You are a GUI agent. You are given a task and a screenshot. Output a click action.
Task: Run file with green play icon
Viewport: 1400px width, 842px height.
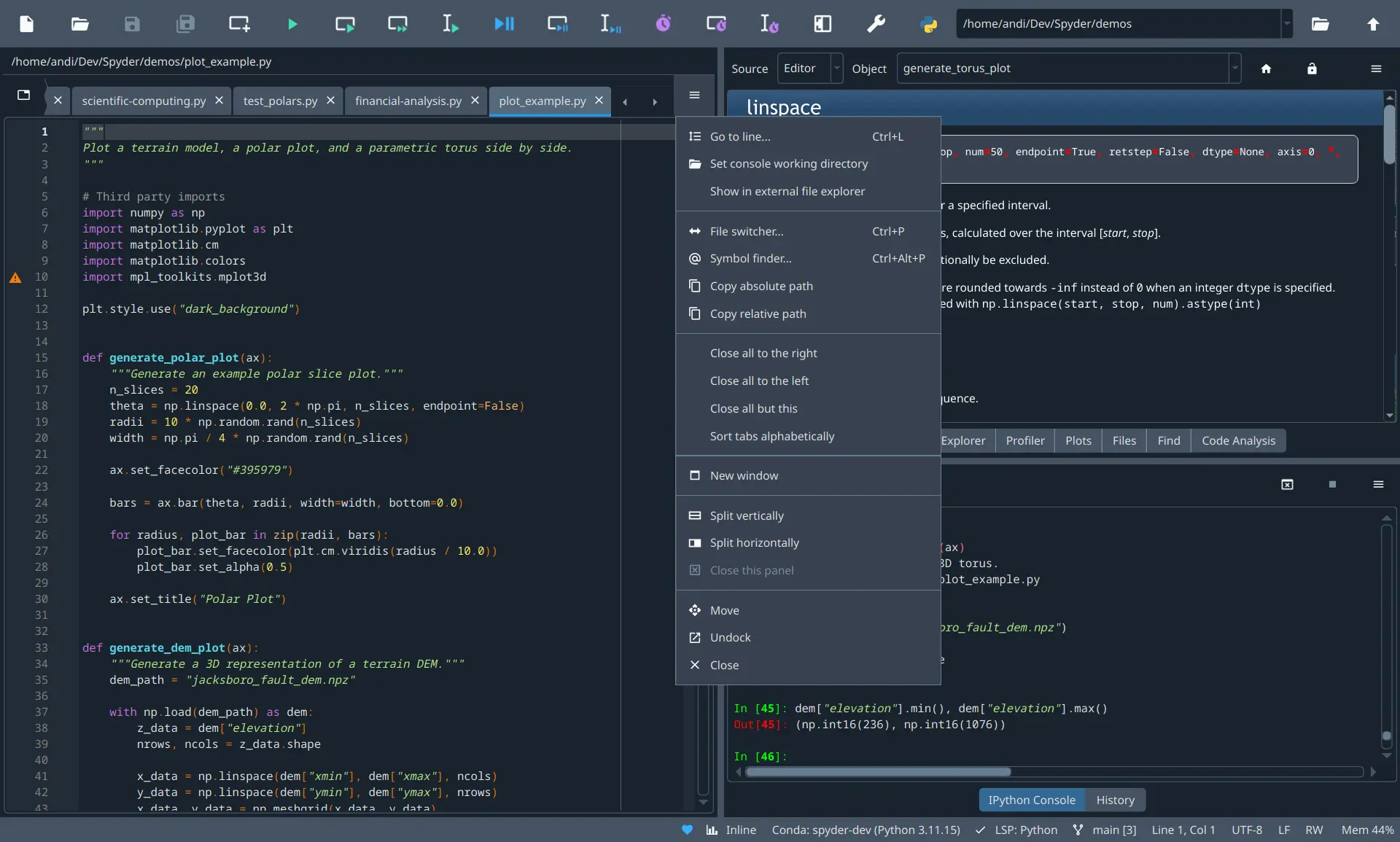coord(292,24)
